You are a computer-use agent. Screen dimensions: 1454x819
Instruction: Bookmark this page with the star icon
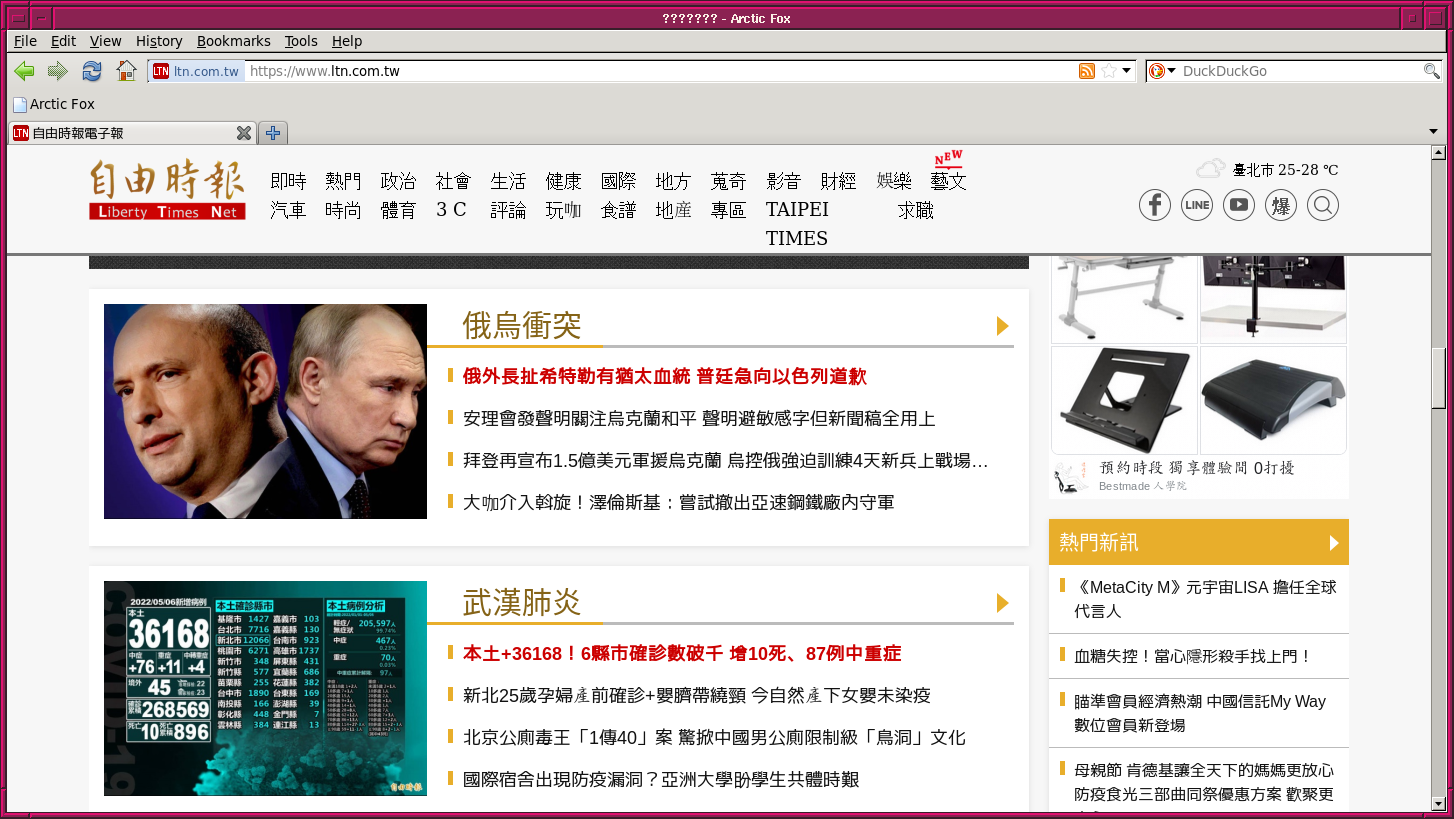1108,71
